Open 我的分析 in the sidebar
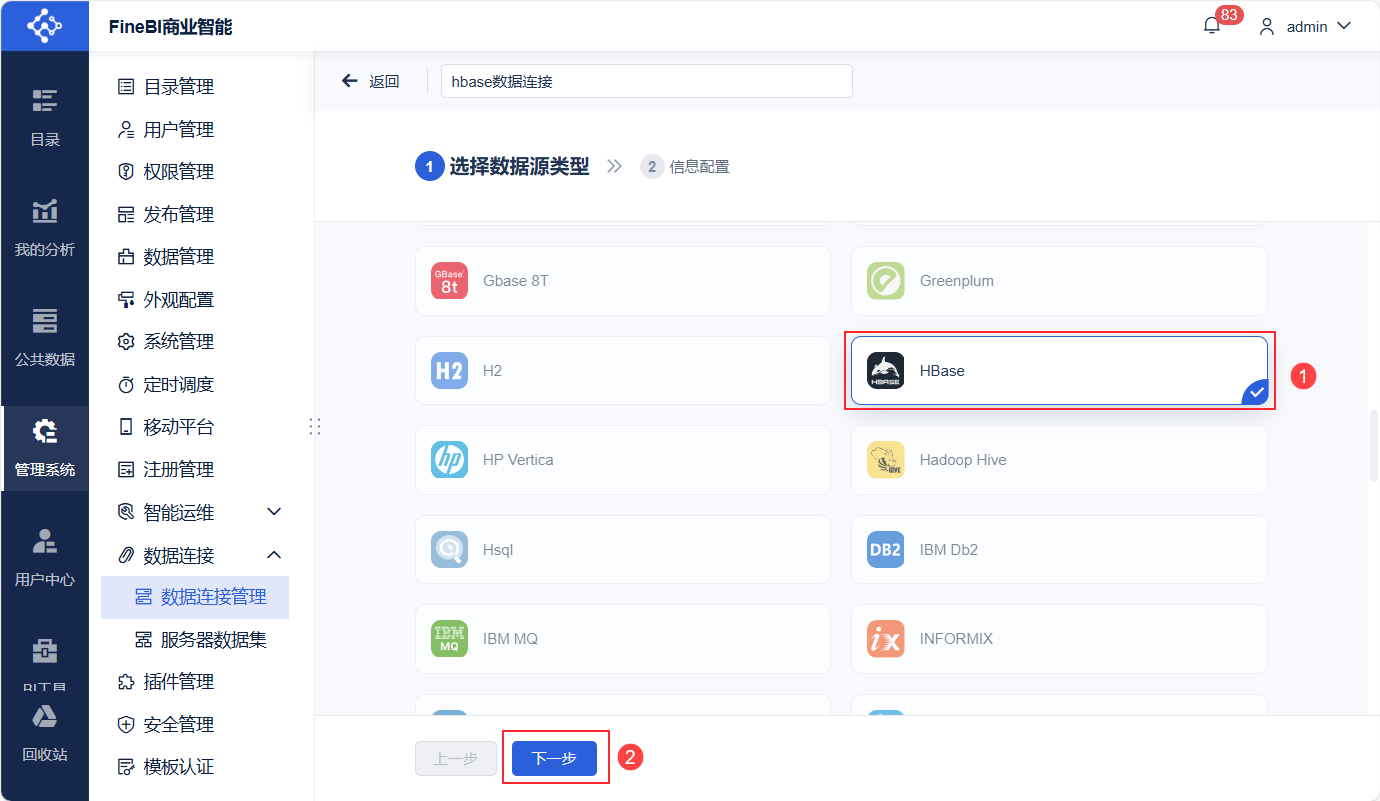Viewport: 1380px width, 801px height. coord(44,228)
